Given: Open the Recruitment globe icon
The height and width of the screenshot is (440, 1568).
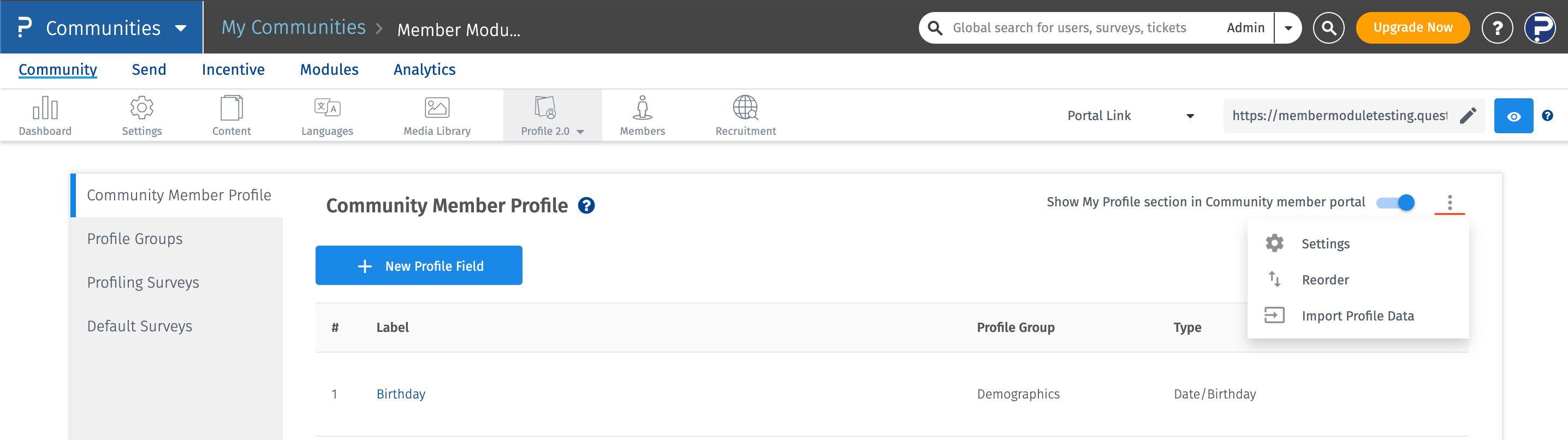Looking at the screenshot, I should point(745,108).
